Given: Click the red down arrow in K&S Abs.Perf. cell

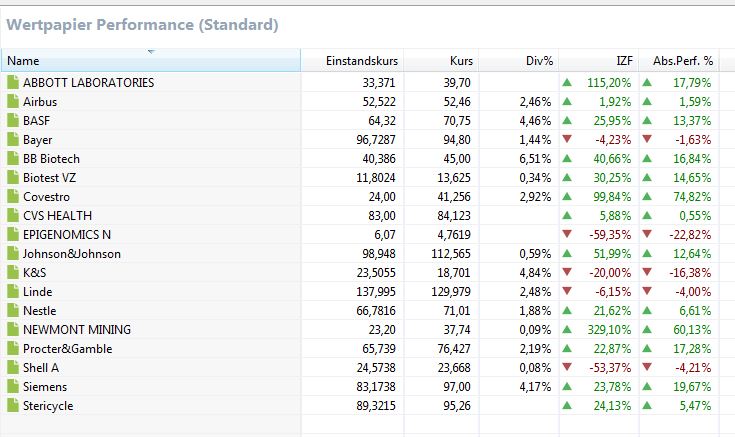Looking at the screenshot, I should tap(647, 272).
